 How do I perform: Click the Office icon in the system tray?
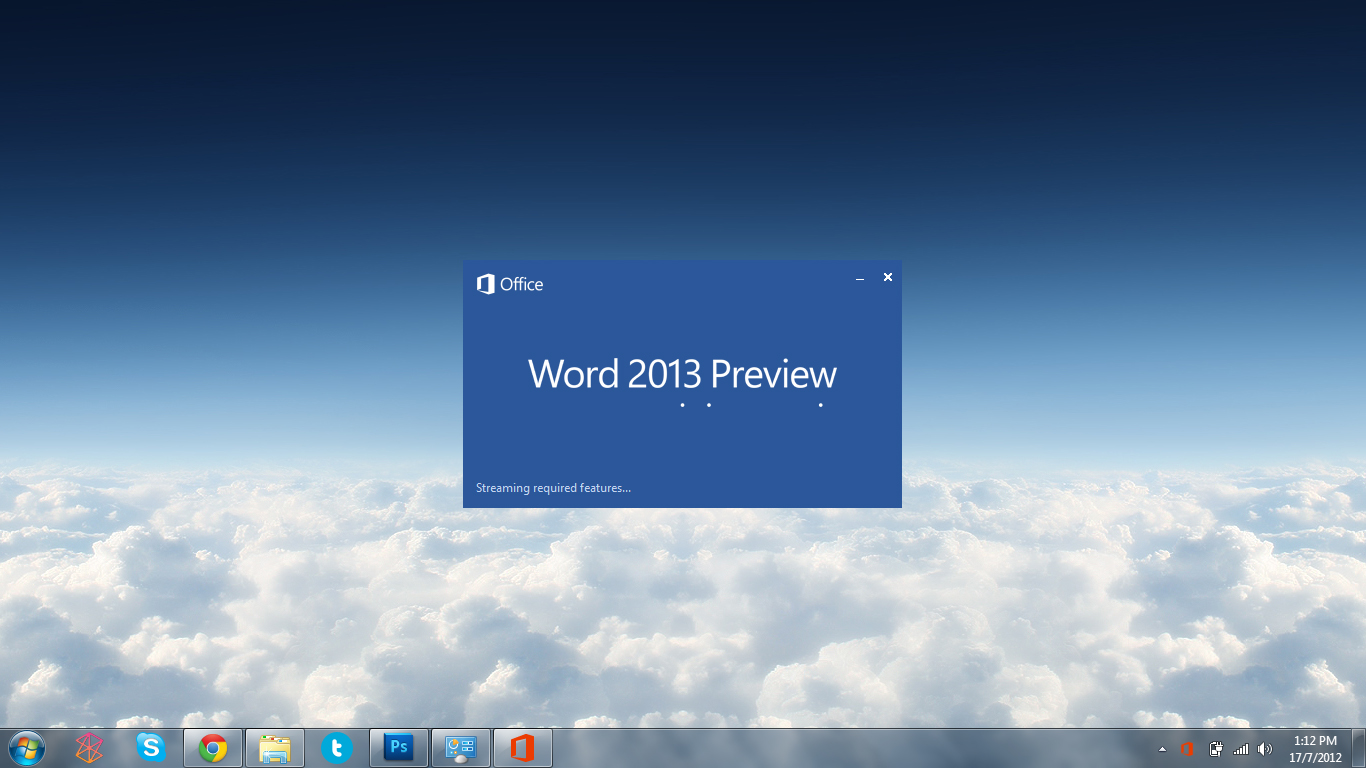pyautogui.click(x=1188, y=749)
